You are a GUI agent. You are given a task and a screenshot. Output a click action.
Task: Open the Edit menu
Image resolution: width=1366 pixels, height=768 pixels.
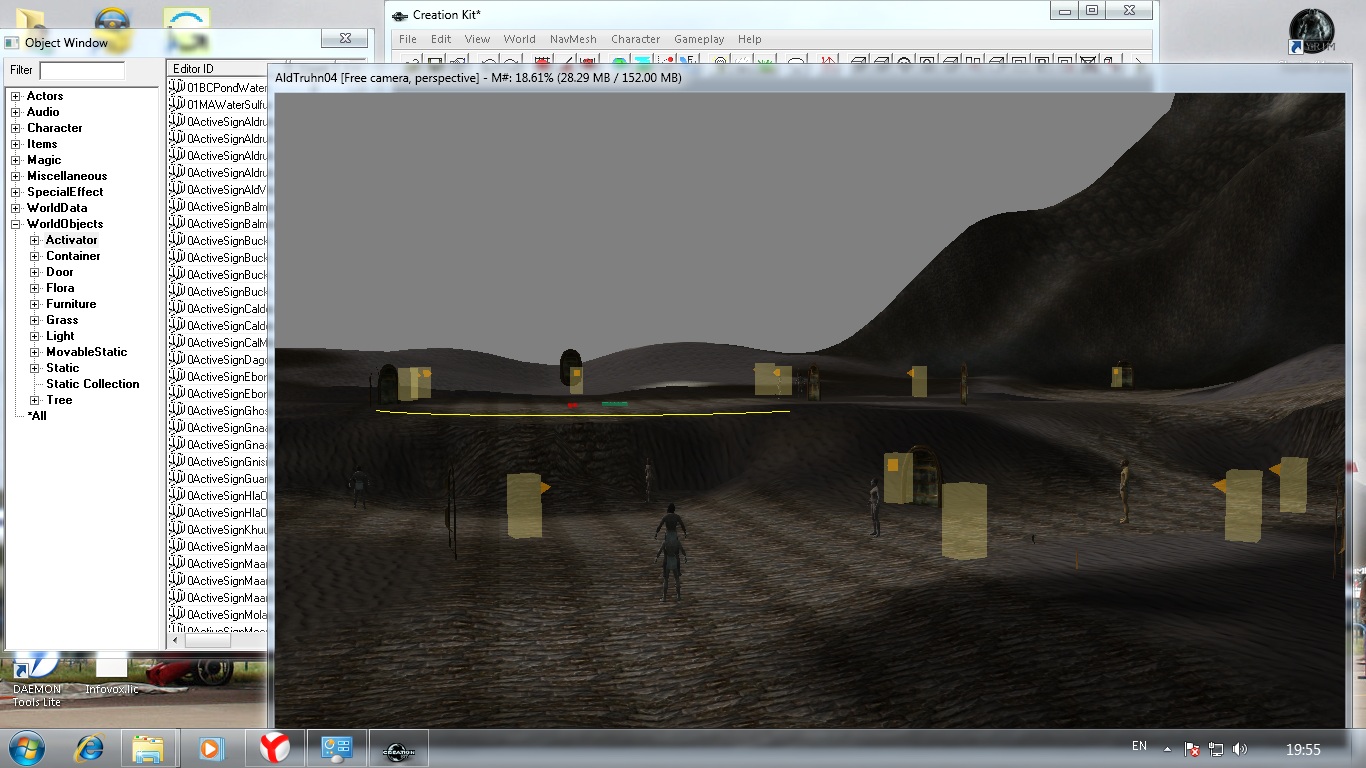pos(441,39)
